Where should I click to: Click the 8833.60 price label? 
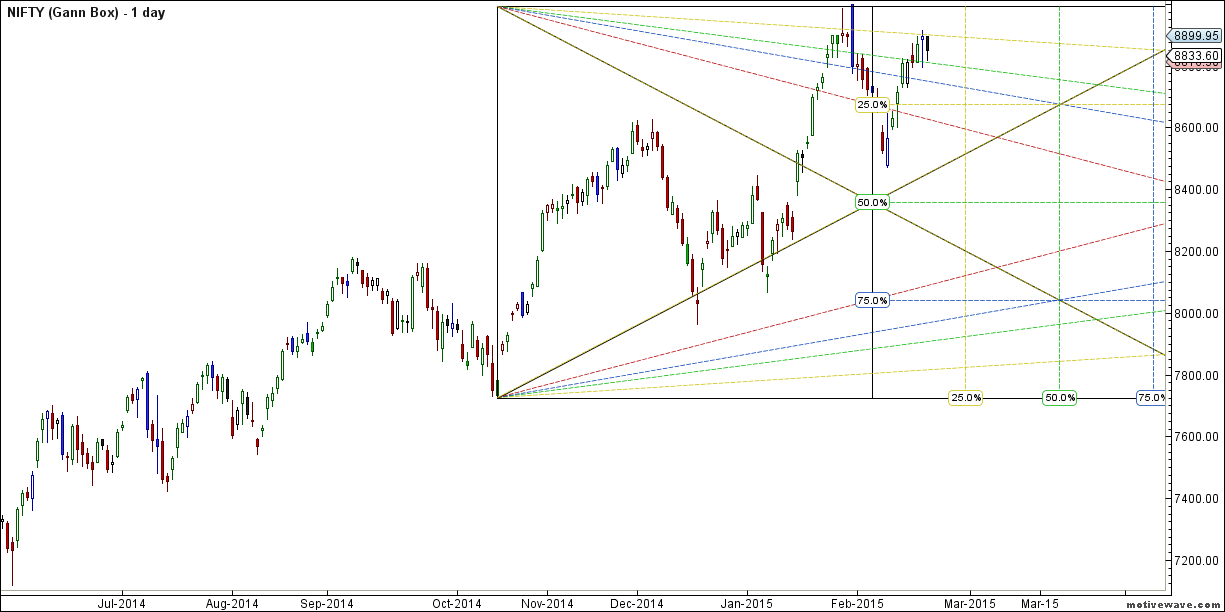click(1196, 55)
